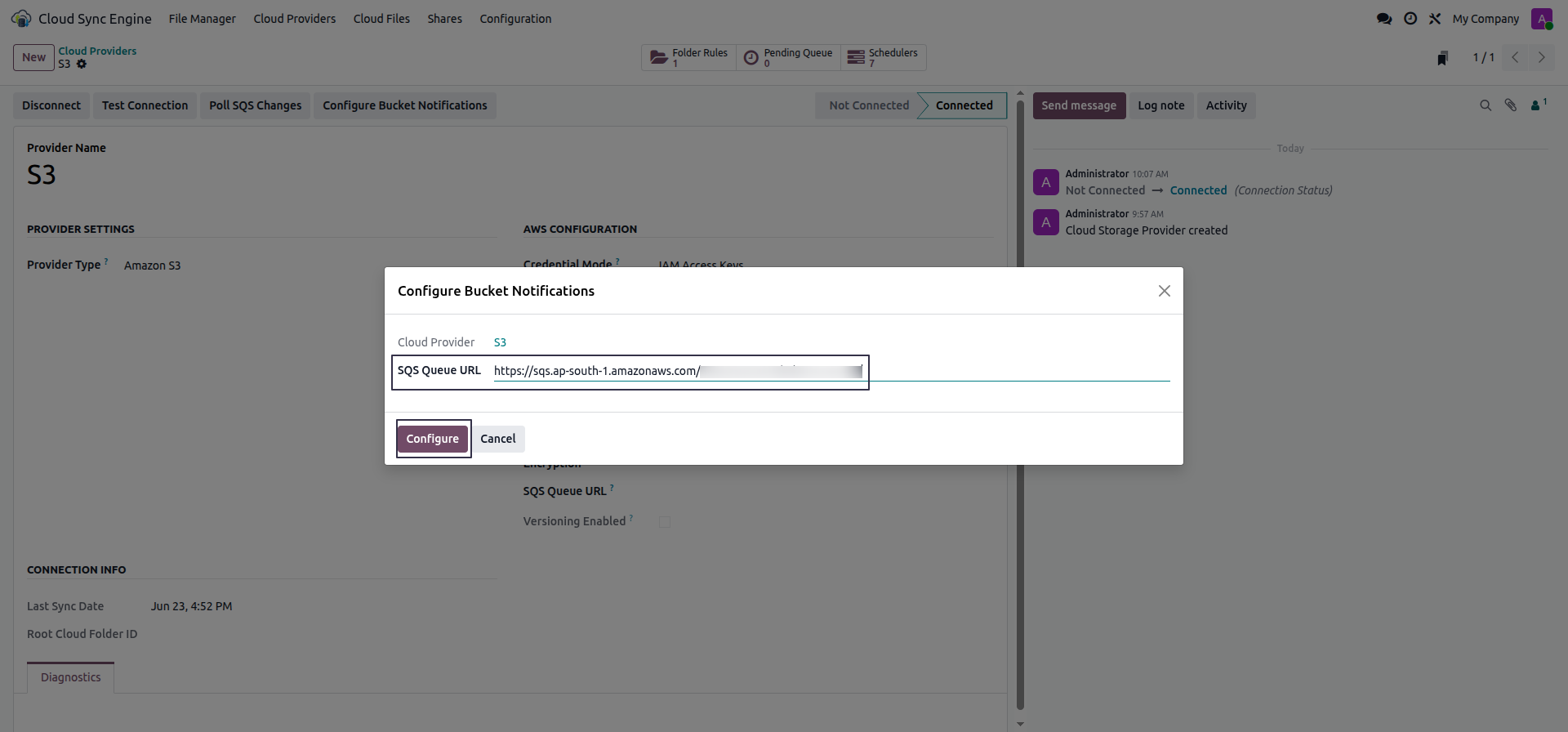Go to previous record arrow
The width and height of the screenshot is (1568, 732).
tap(1516, 57)
